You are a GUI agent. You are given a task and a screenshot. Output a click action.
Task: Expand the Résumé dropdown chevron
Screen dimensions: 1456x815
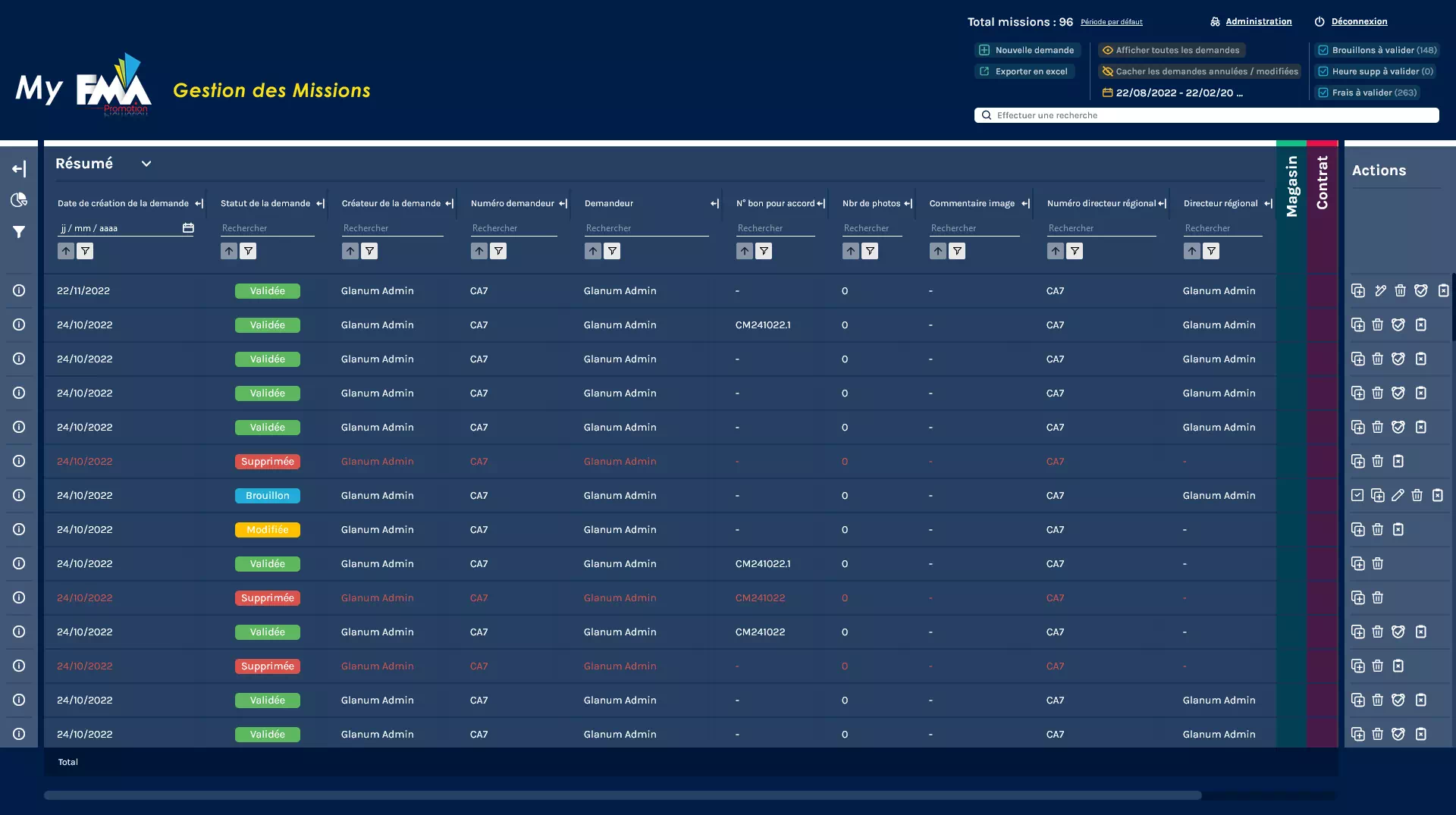146,164
